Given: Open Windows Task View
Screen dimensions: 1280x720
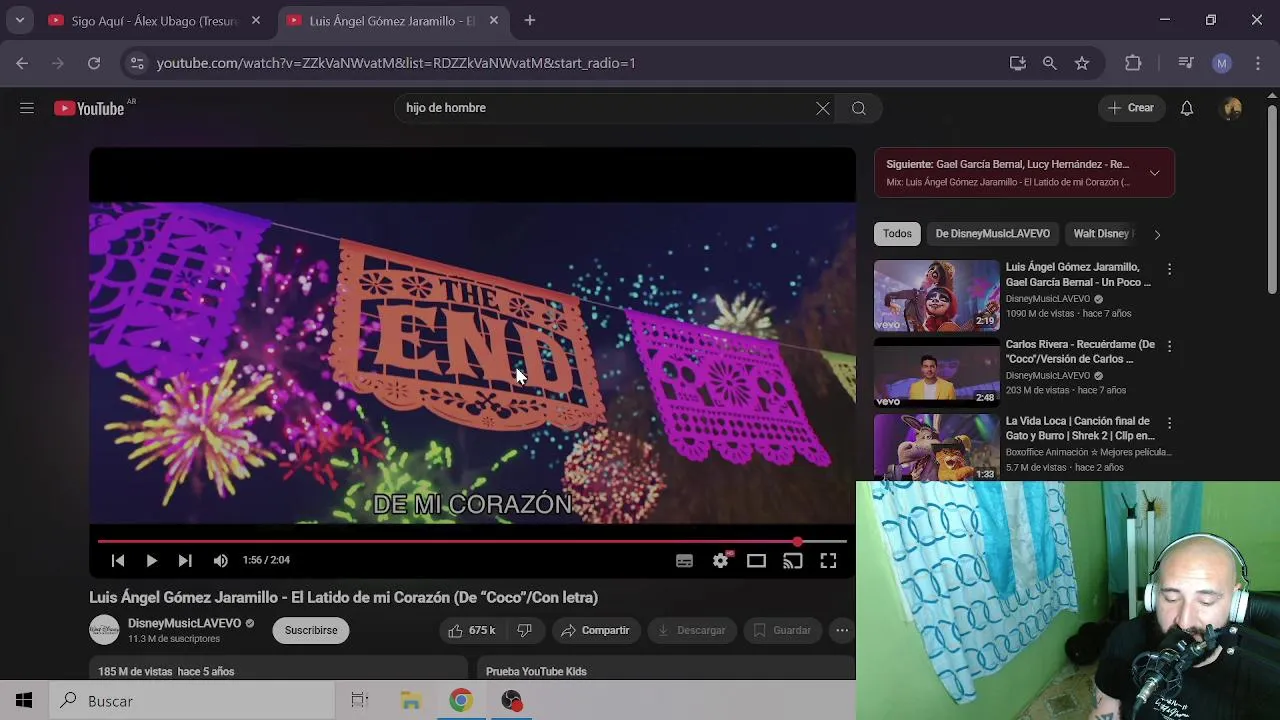Looking at the screenshot, I should (360, 701).
